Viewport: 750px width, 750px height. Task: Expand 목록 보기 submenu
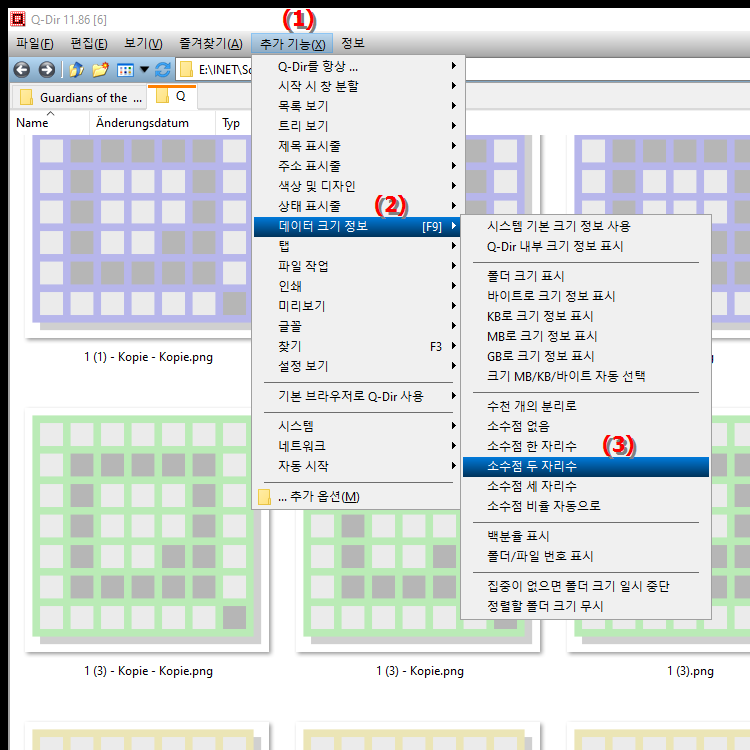[x=356, y=106]
